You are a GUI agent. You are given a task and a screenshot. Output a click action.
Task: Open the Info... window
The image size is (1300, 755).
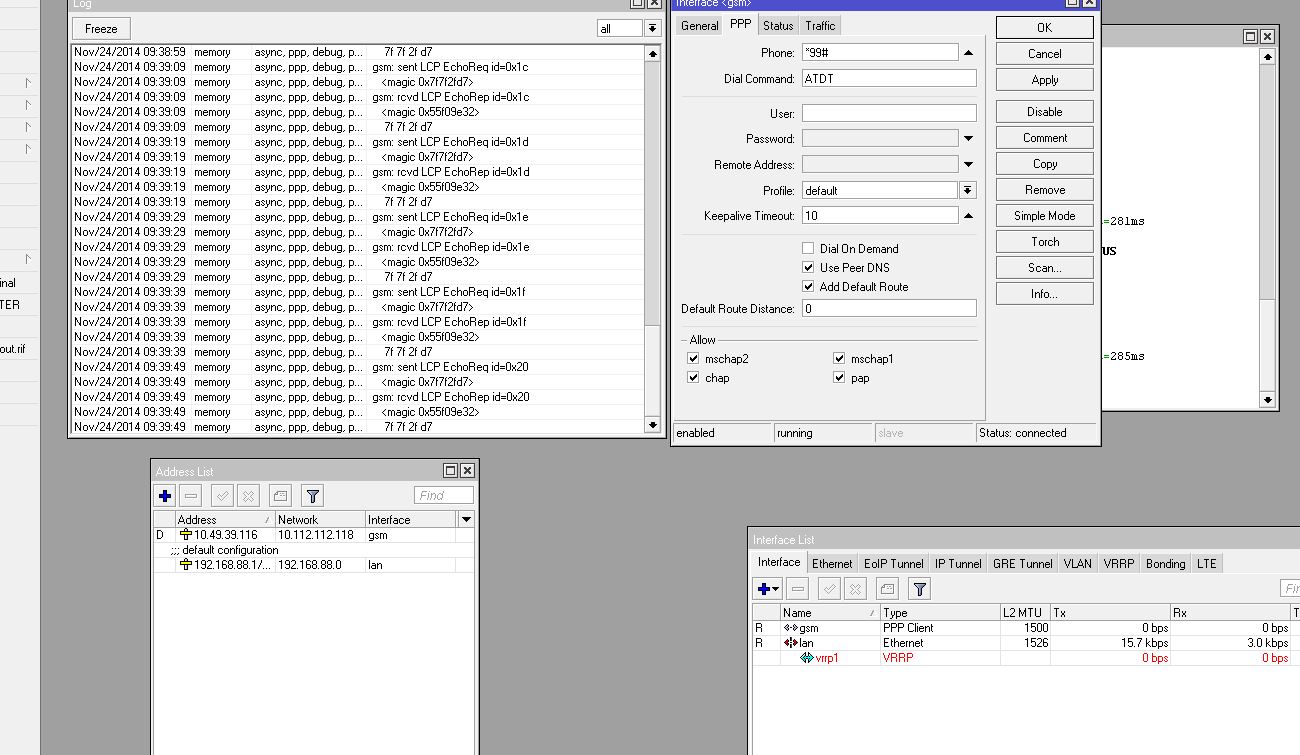pos(1044,294)
